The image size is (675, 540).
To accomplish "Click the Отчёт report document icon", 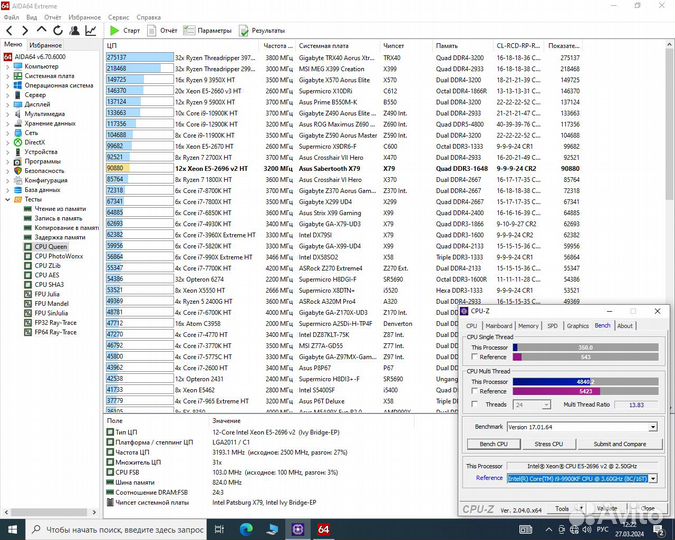I will click(x=152, y=31).
